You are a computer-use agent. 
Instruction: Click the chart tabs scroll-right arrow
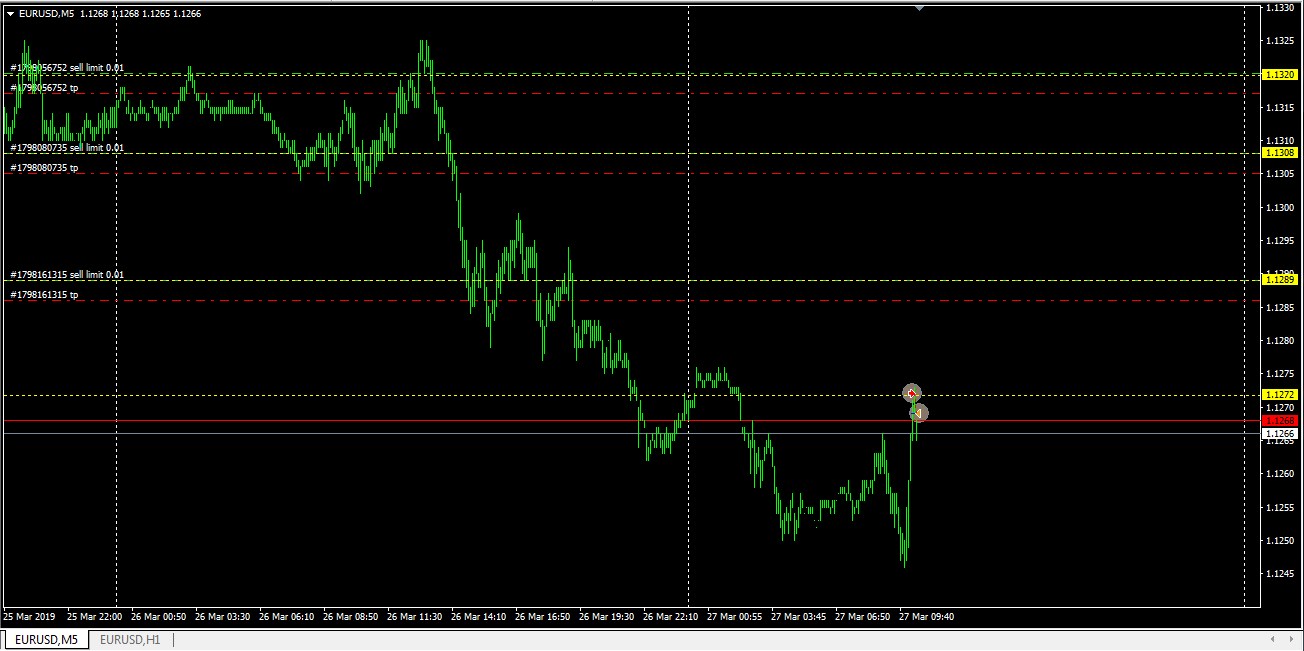(x=1290, y=639)
